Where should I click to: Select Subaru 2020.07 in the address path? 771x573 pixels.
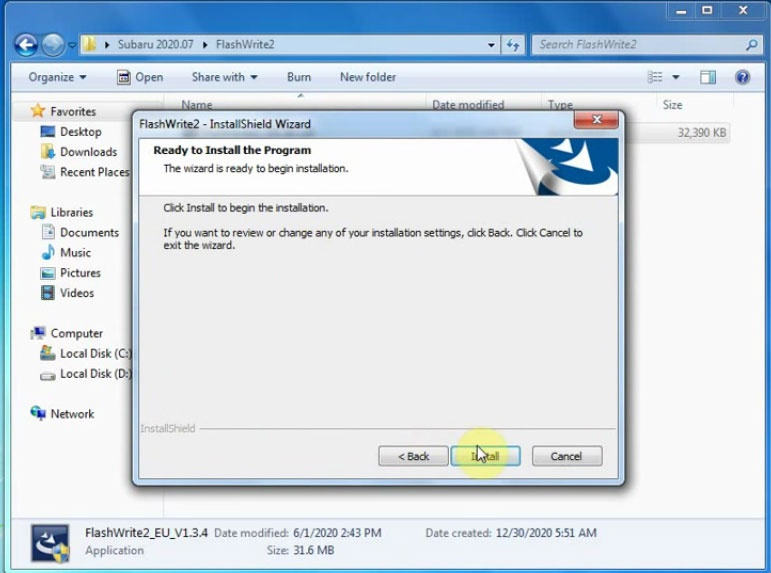155,44
